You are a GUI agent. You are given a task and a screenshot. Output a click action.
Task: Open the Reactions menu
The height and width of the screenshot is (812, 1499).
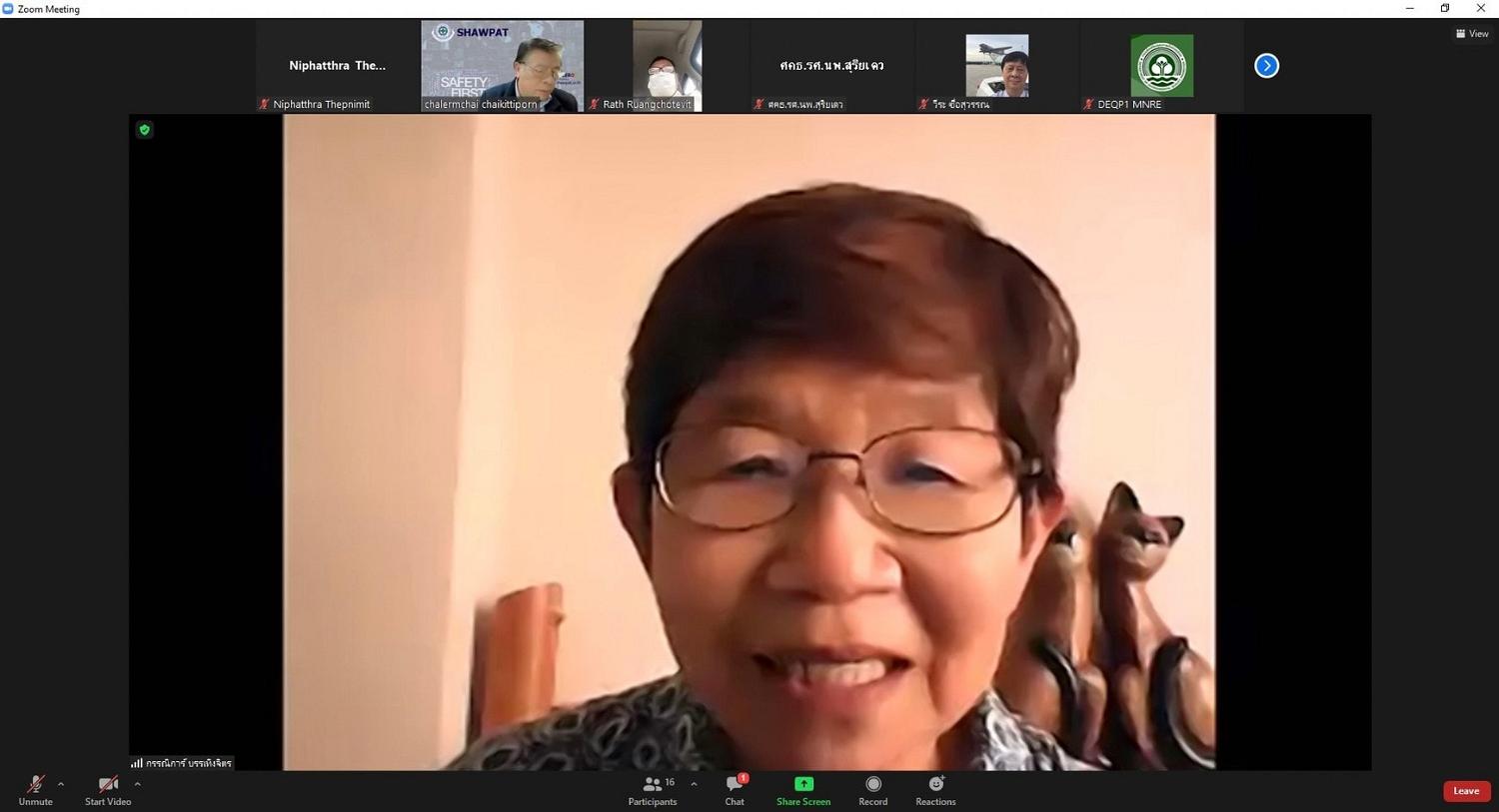[x=935, y=790]
